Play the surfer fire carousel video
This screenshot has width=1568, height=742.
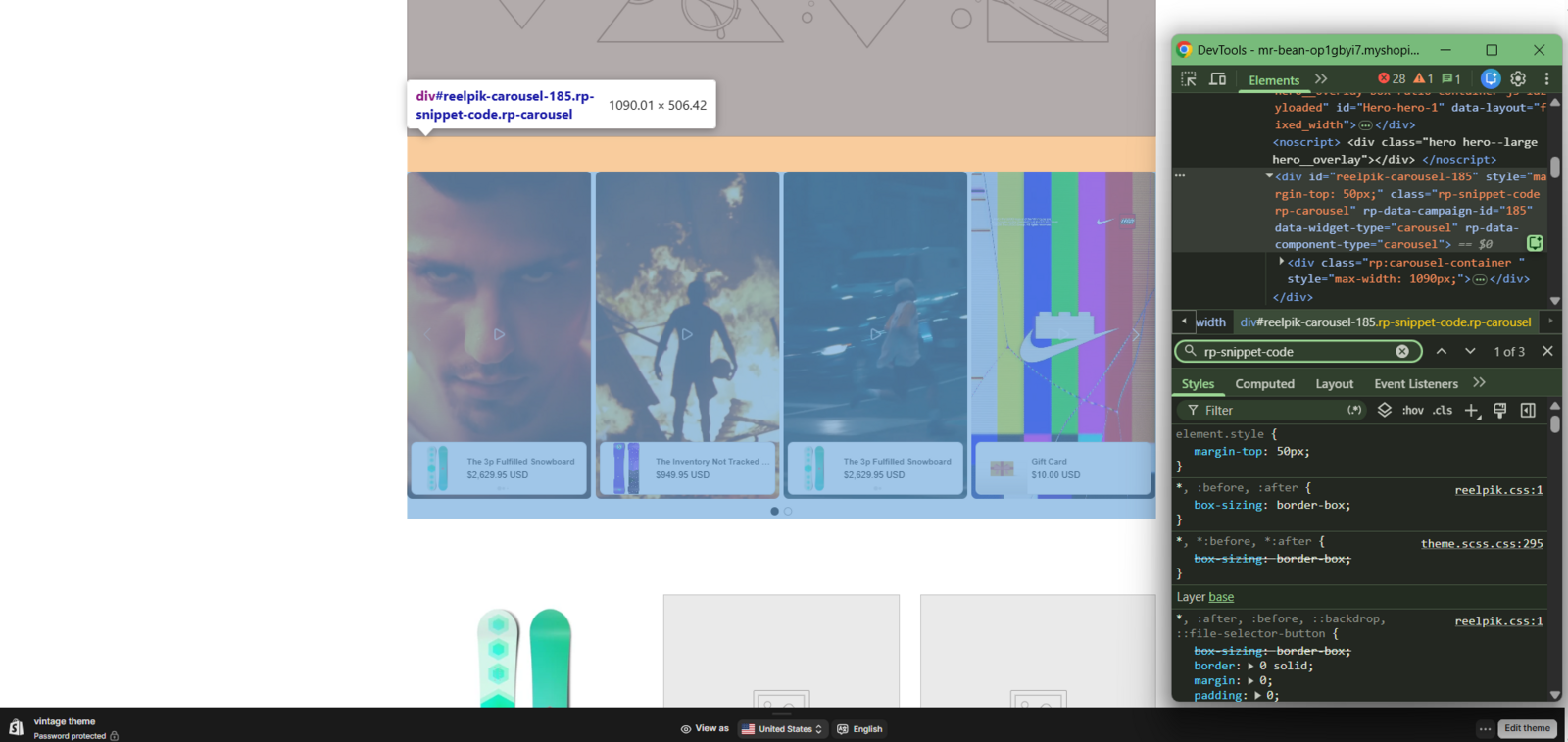687,334
